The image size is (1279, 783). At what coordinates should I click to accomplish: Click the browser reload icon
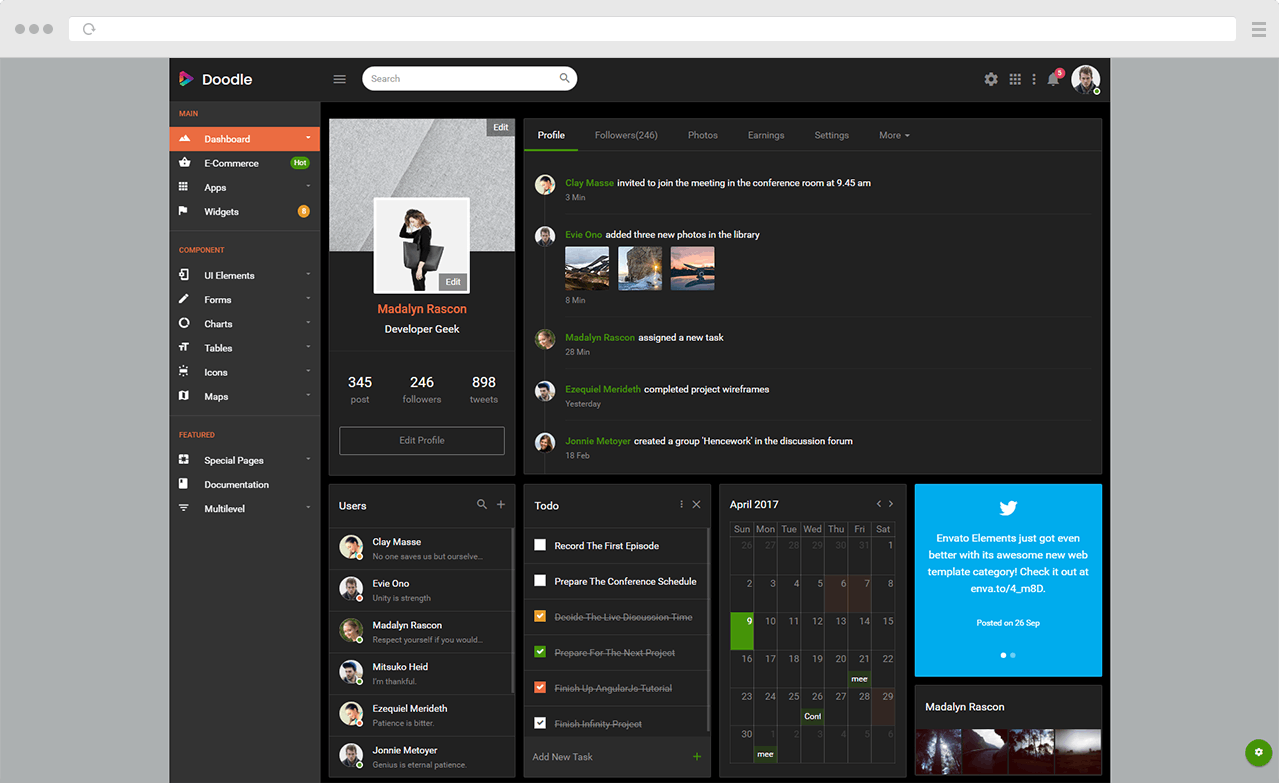[89, 29]
